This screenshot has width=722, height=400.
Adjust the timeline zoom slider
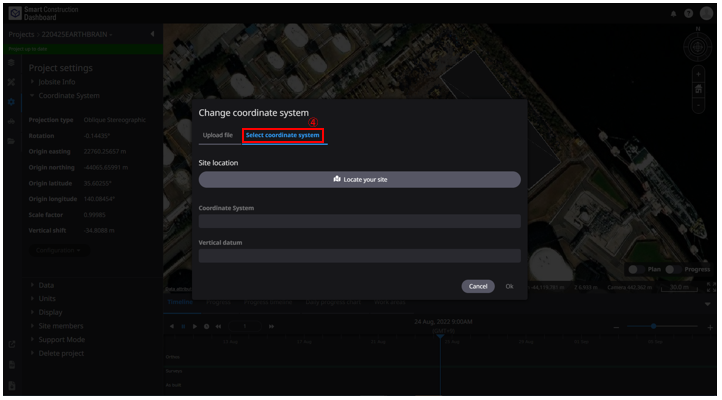(654, 326)
